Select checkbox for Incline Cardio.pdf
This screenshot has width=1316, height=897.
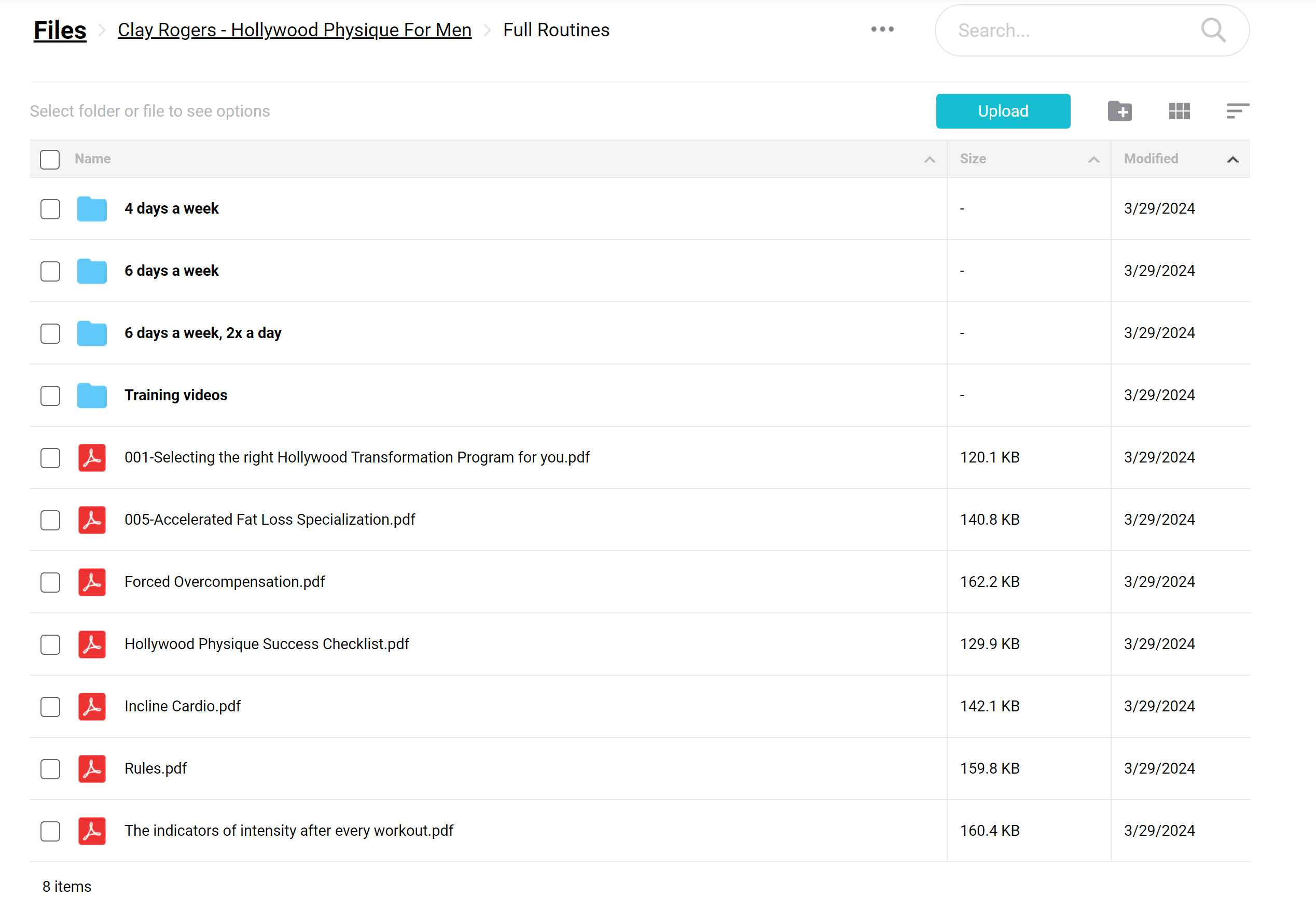pyautogui.click(x=50, y=707)
